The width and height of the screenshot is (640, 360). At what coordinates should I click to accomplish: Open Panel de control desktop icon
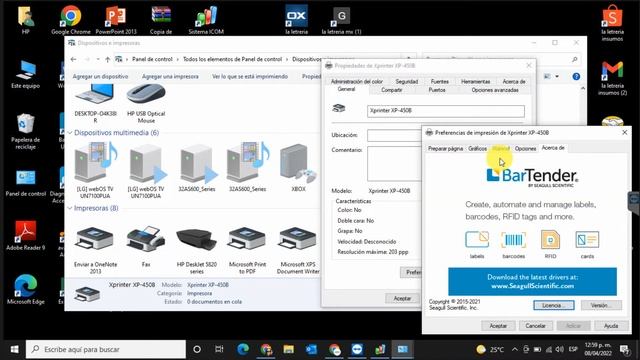pyautogui.click(x=25, y=182)
